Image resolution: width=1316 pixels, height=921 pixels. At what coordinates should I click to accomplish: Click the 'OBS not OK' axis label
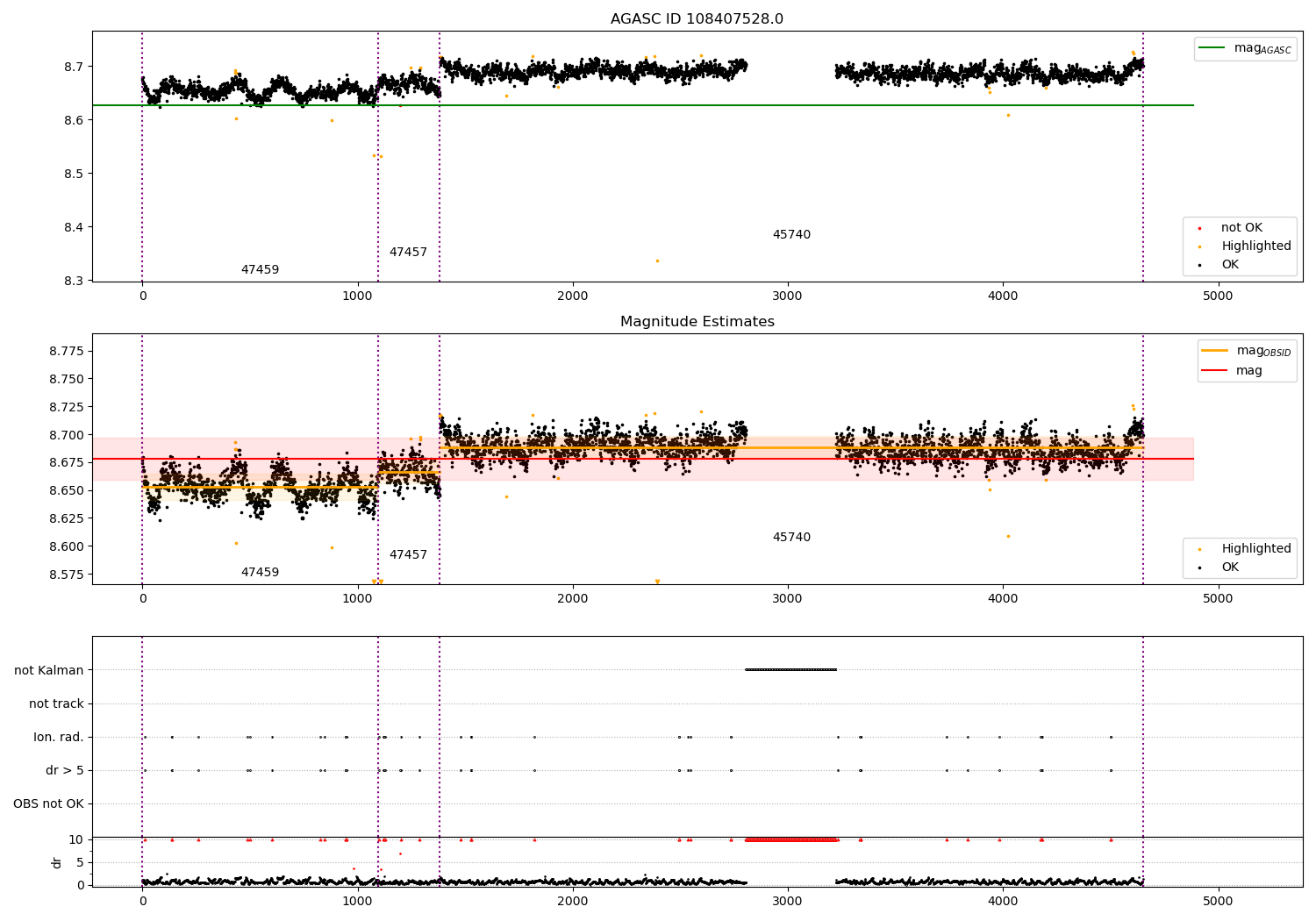[48, 804]
